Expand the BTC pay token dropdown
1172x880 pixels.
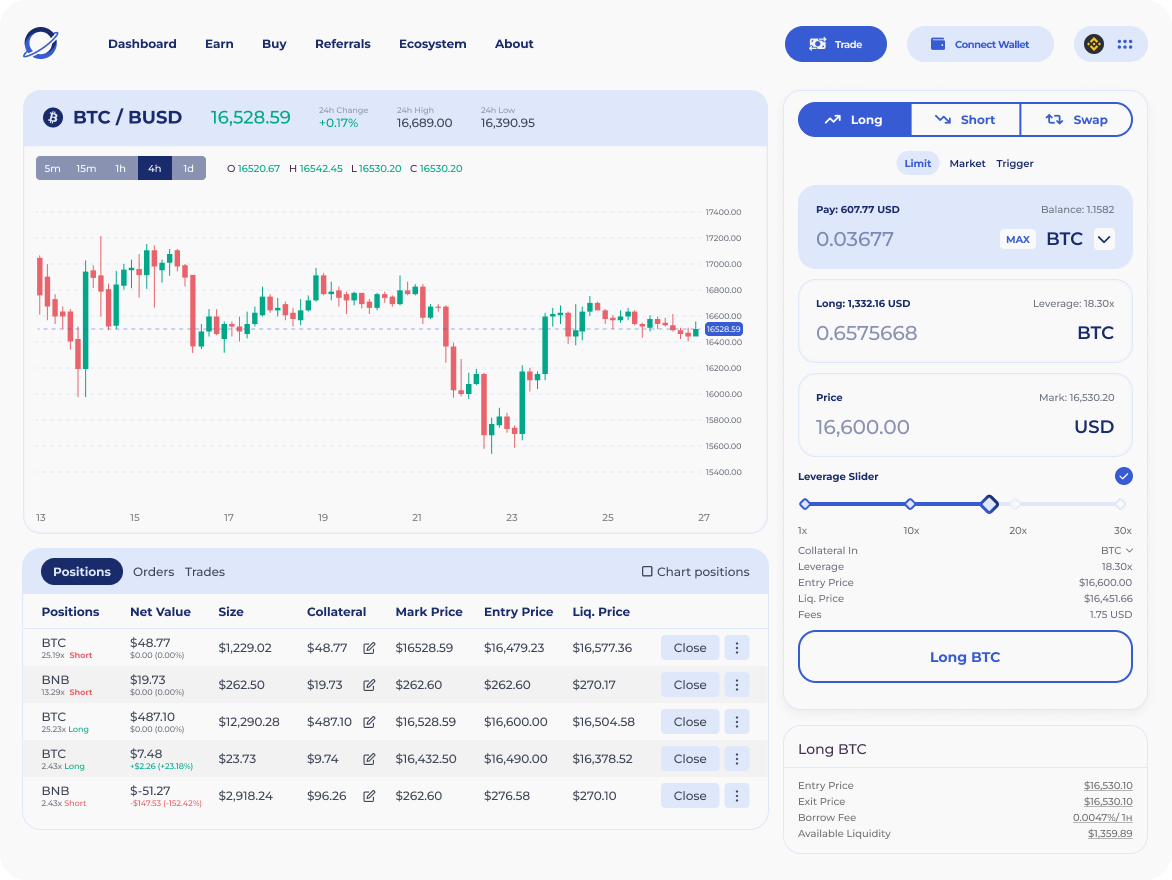pos(1104,239)
